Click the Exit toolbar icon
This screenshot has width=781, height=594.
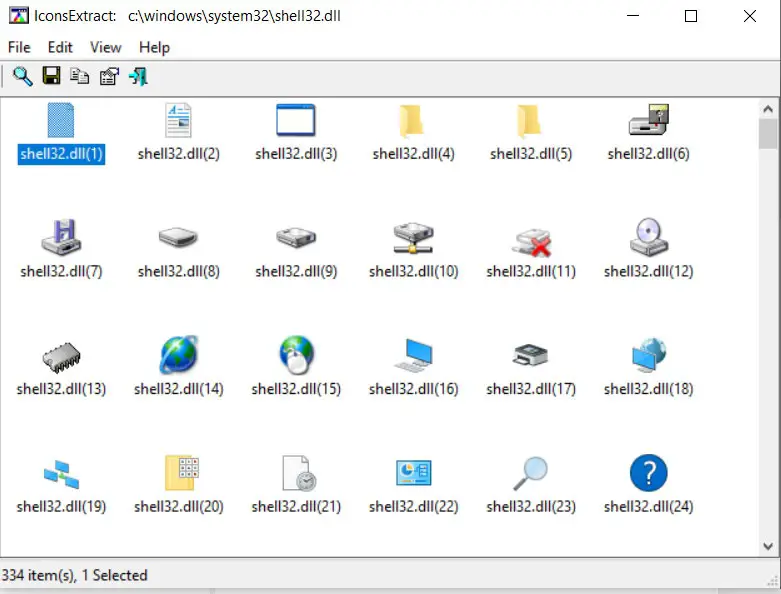pos(138,77)
